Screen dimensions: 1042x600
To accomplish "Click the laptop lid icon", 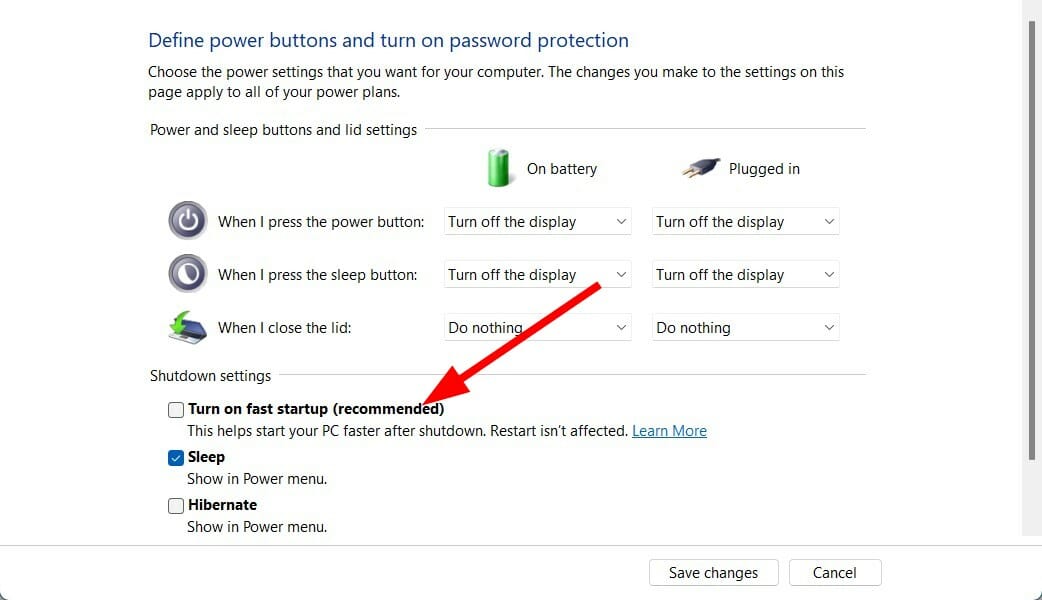I will coord(187,327).
